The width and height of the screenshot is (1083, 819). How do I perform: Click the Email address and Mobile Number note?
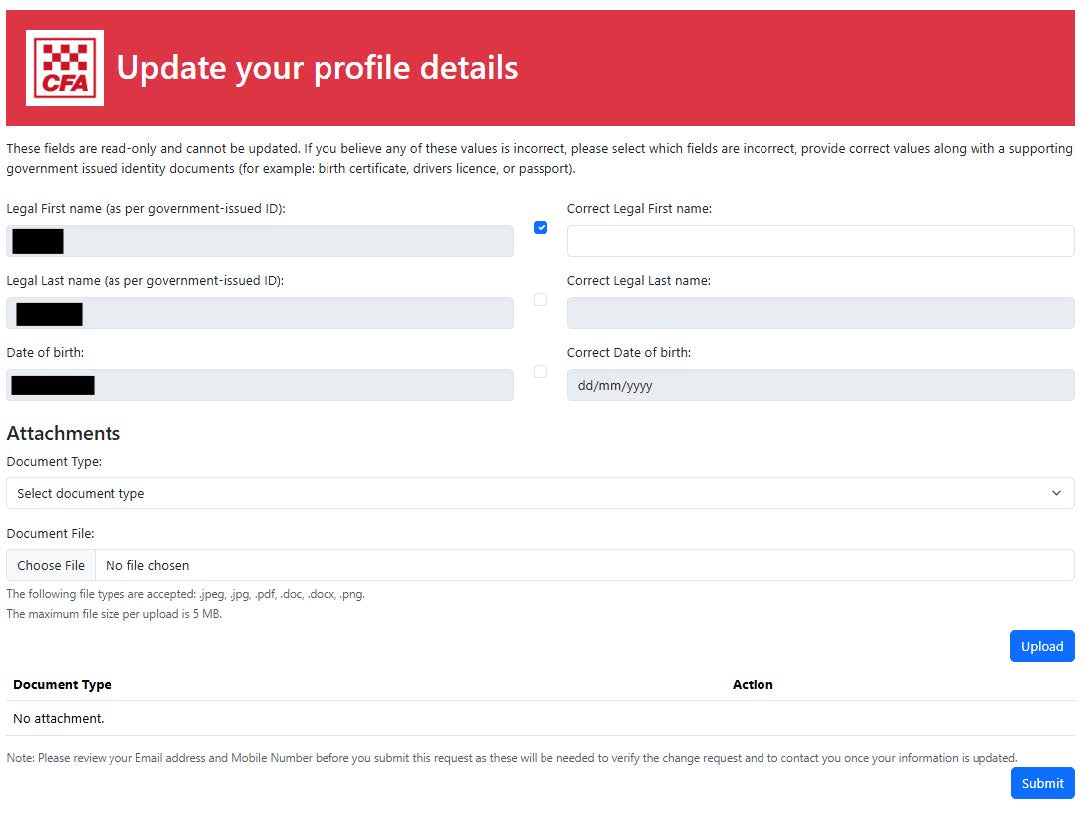(512, 758)
